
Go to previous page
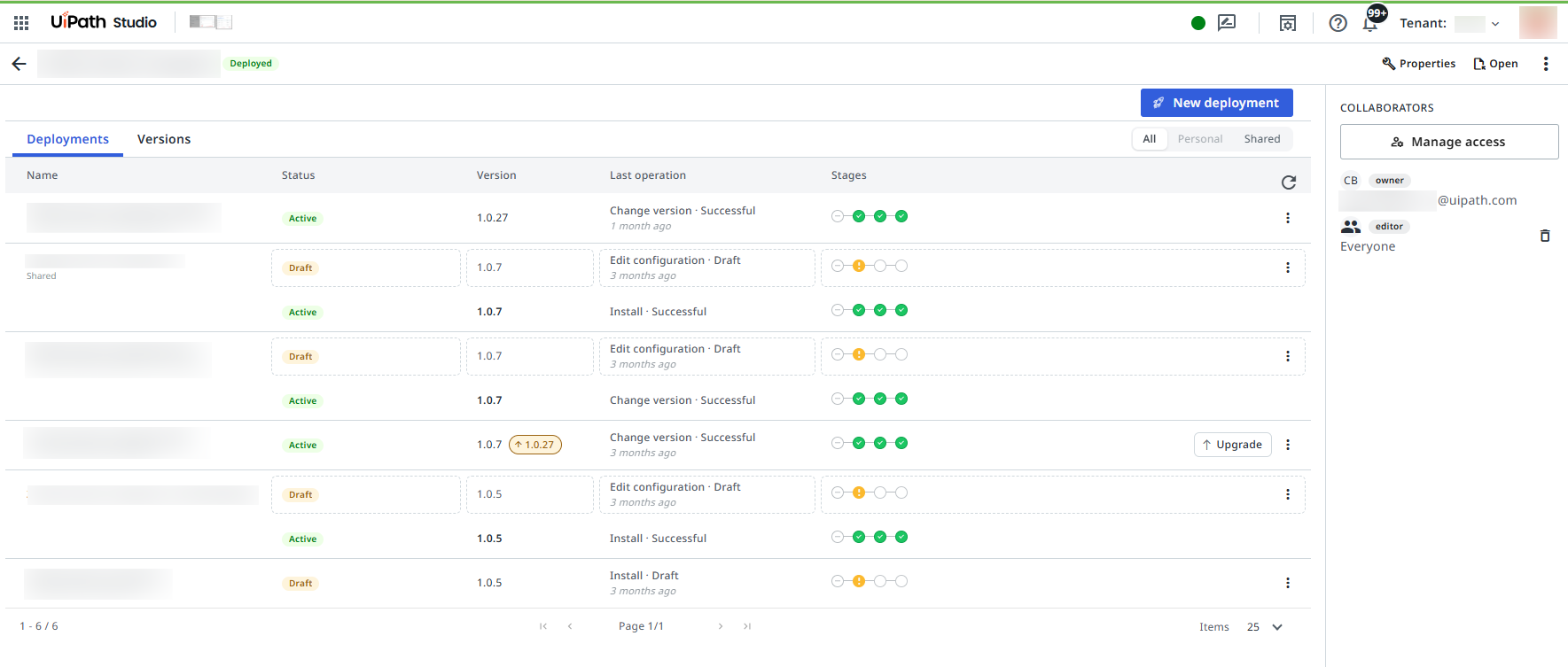(570, 626)
